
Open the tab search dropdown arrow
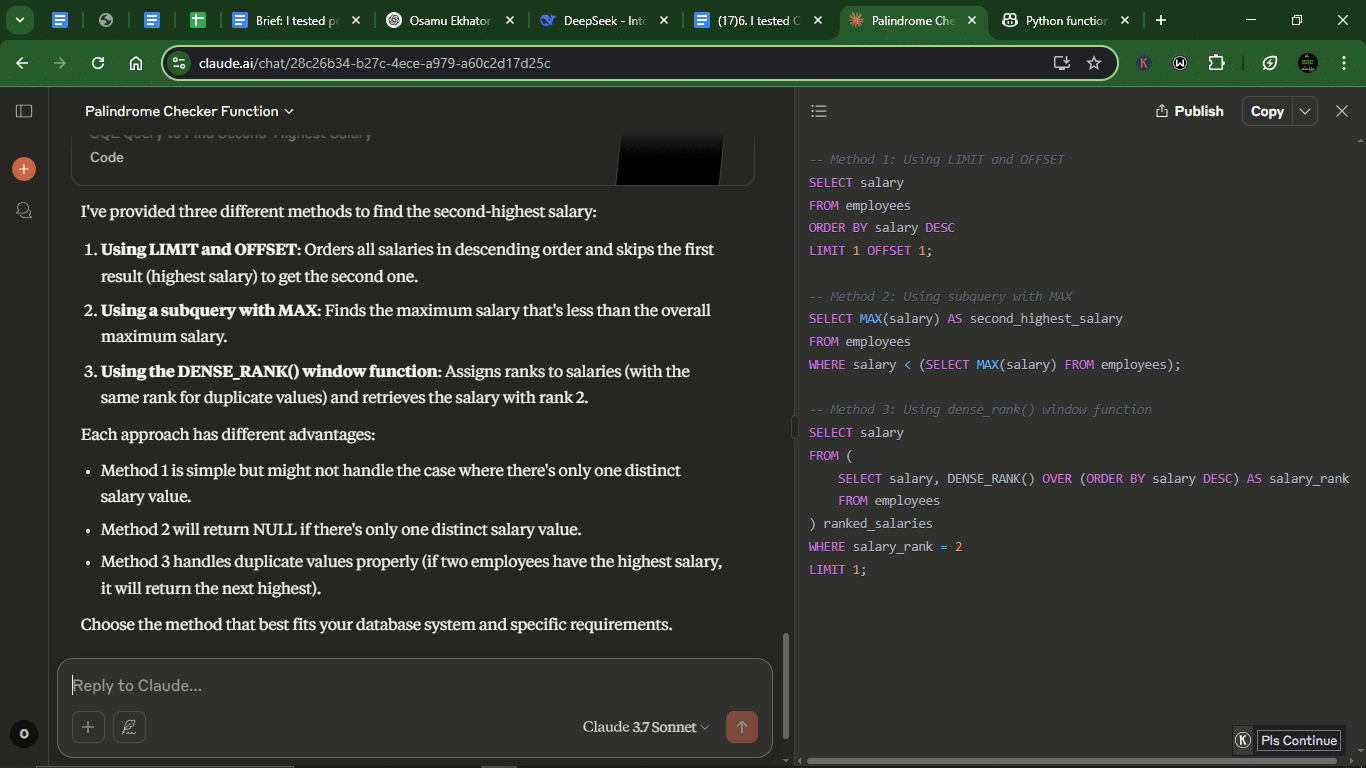(x=19, y=20)
